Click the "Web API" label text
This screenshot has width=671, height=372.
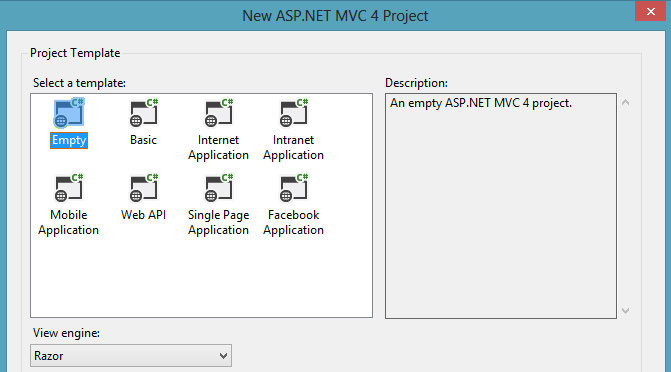[143, 215]
